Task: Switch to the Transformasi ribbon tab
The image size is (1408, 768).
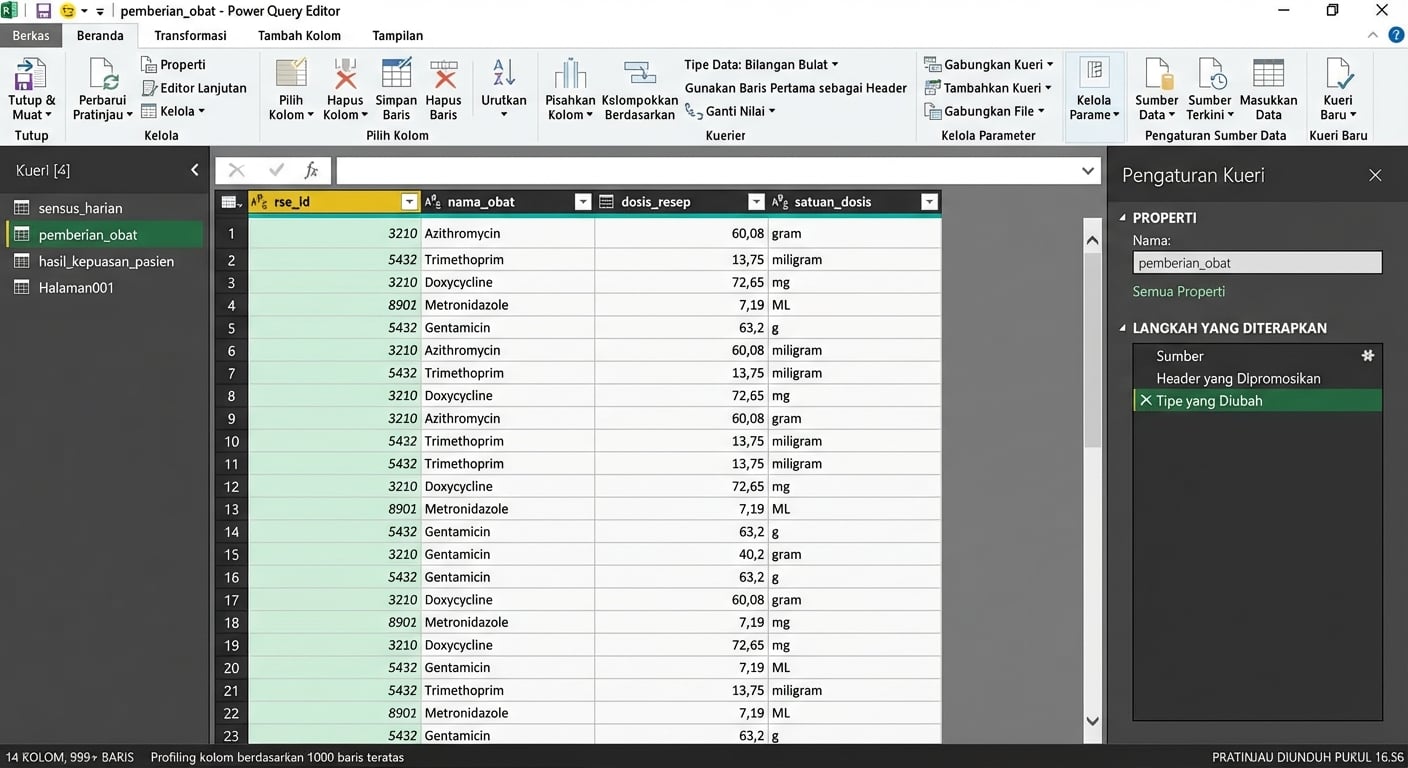Action: point(190,35)
